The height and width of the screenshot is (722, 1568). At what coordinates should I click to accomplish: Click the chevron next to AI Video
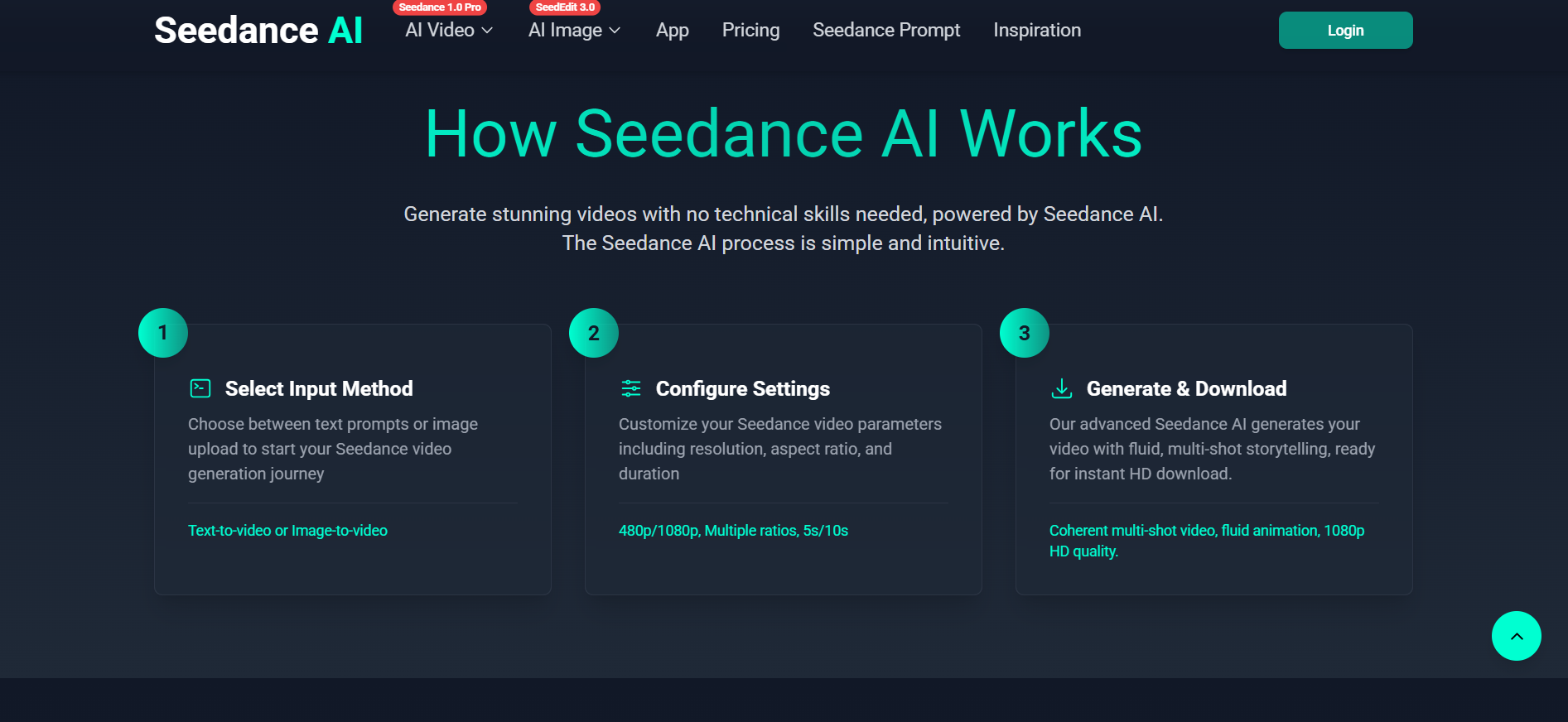pyautogui.click(x=487, y=31)
